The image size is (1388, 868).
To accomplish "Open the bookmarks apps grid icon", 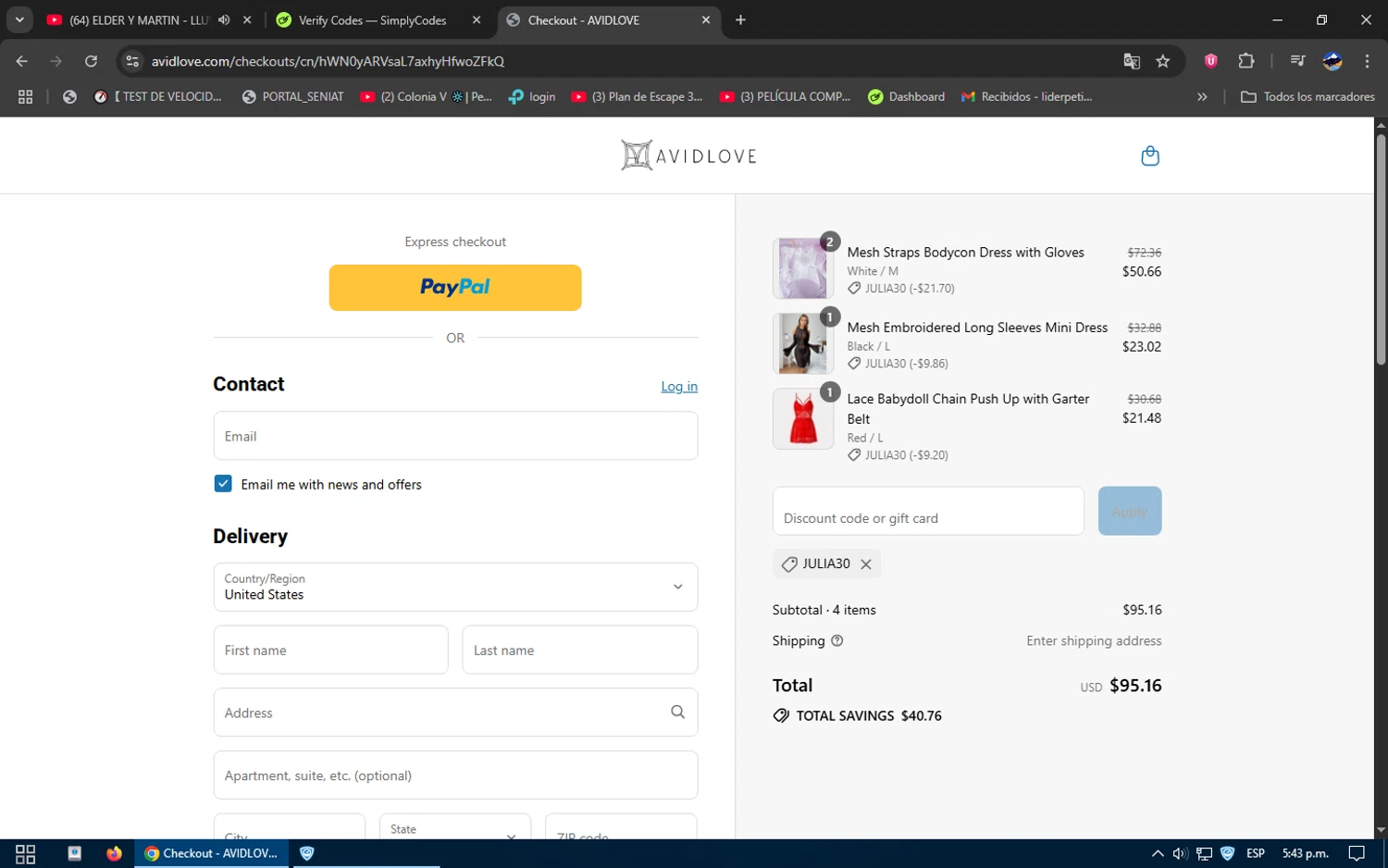I will tap(25, 96).
